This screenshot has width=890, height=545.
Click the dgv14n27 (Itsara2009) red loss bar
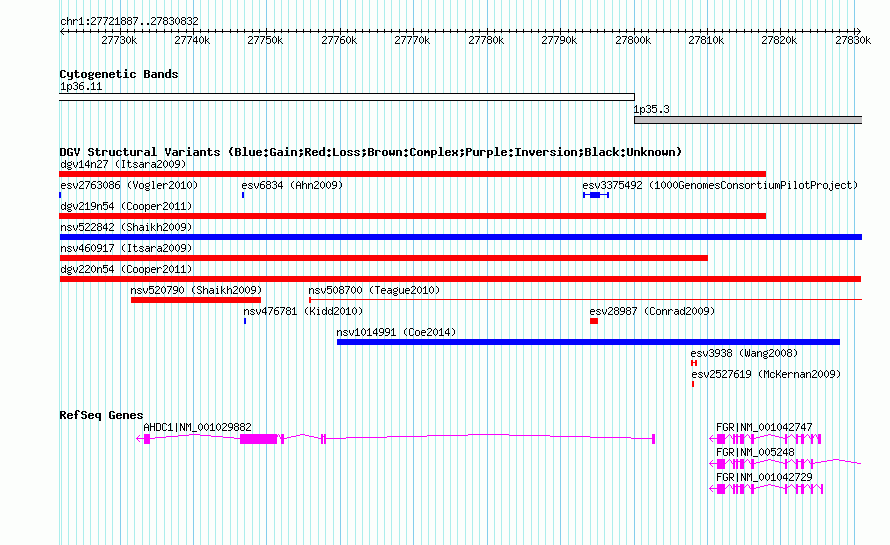413,174
